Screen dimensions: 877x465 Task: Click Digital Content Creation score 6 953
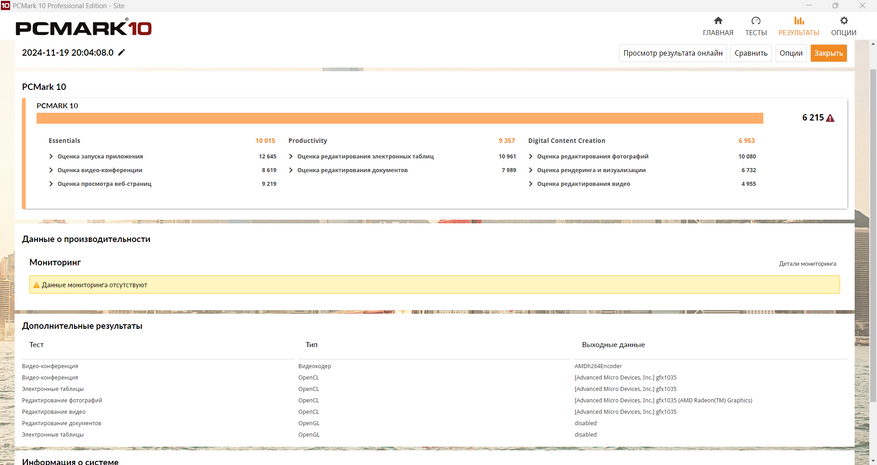747,141
